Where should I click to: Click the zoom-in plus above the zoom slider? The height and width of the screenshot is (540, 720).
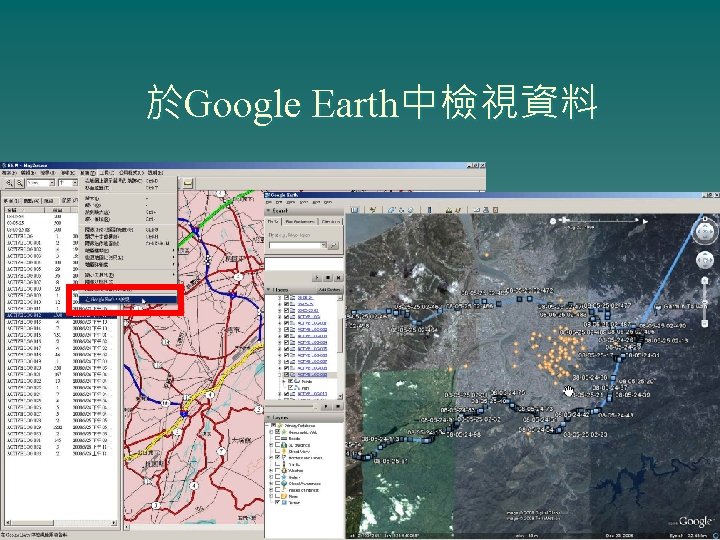click(x=705, y=280)
